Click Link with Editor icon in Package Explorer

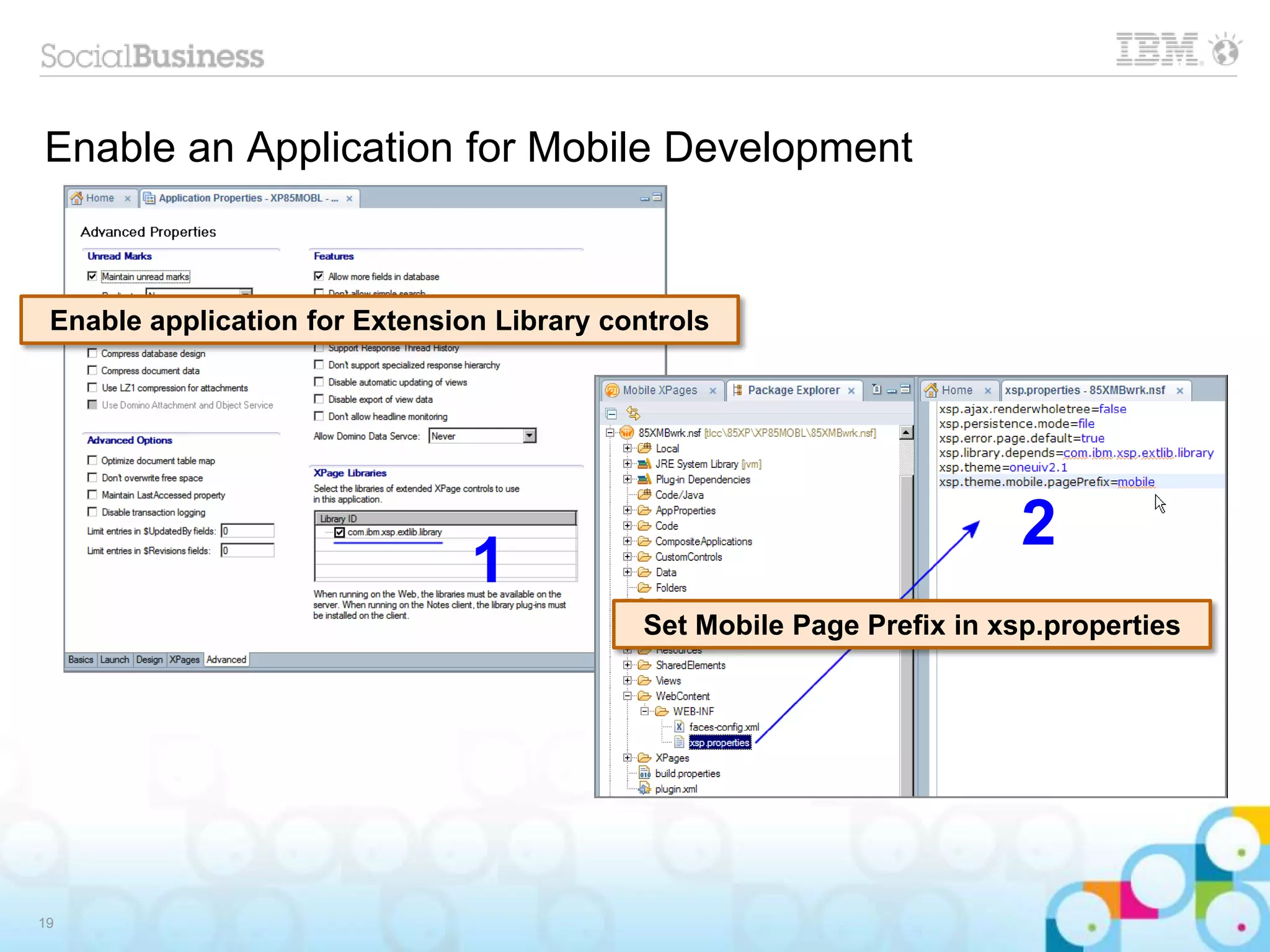[633, 413]
